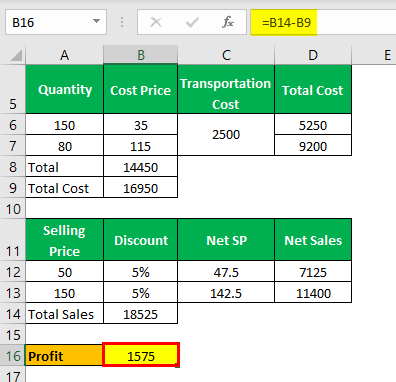Select row 14 header
396x382 pixels.
coord(13,314)
